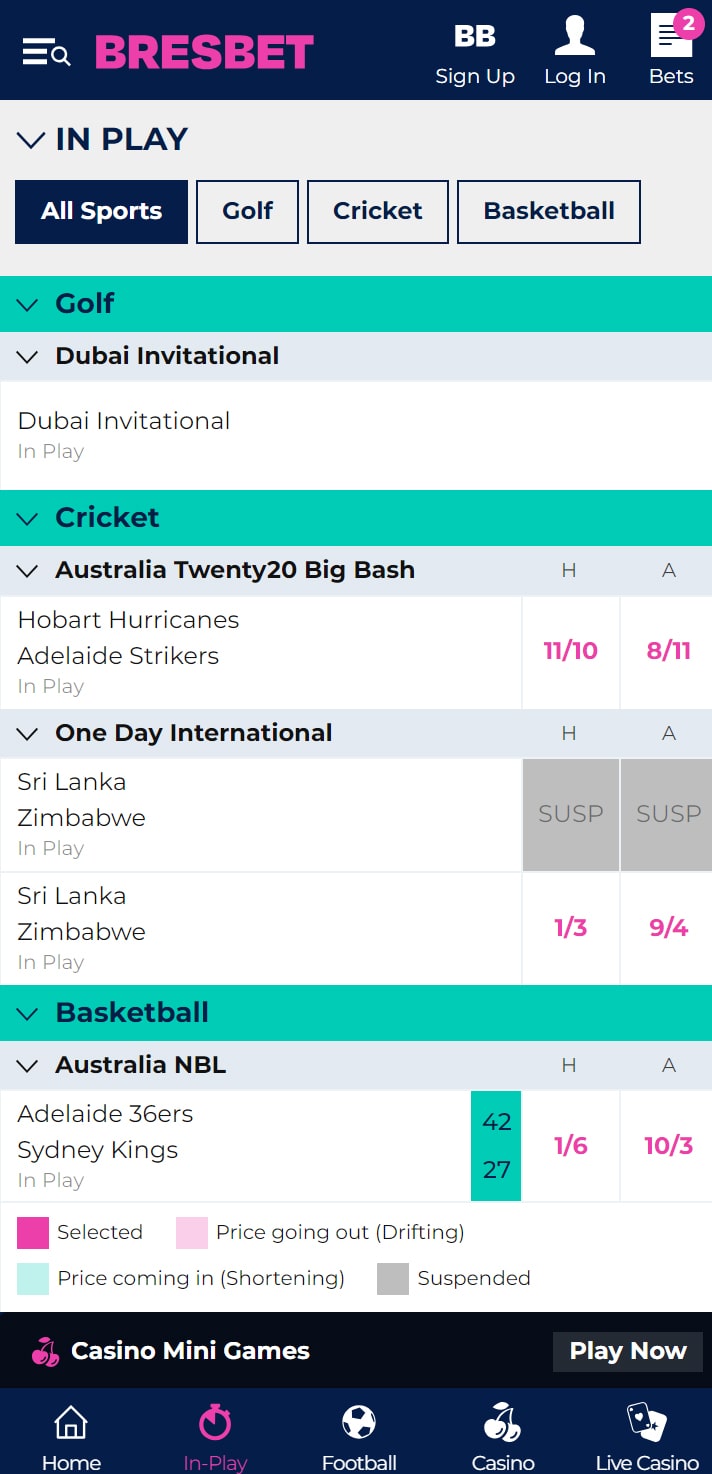Click the Play Now button
The image size is (712, 1474).
coord(628,1351)
